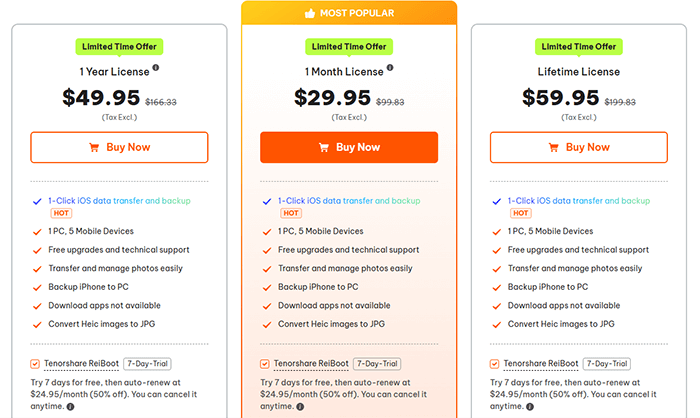This screenshot has height=418, width=700.
Task: Click info icon after 1 Year trial terms
Action: pos(71,406)
